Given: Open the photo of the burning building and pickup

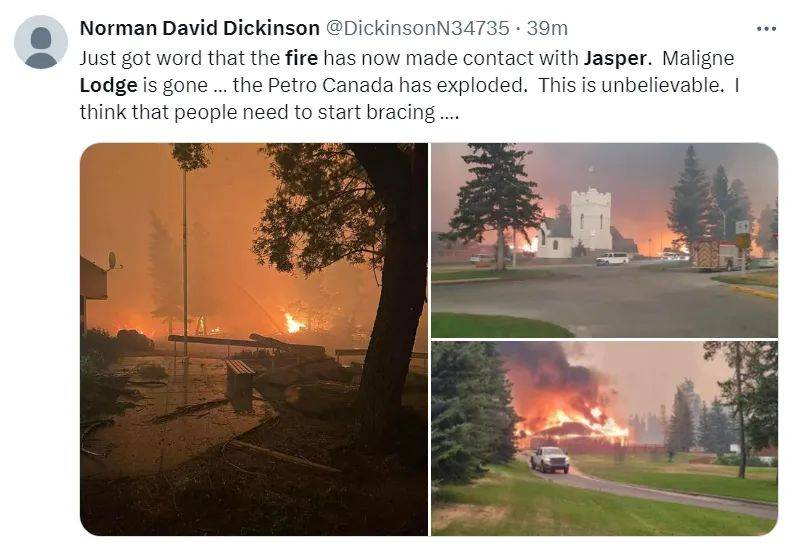Looking at the screenshot, I should click(x=604, y=439).
